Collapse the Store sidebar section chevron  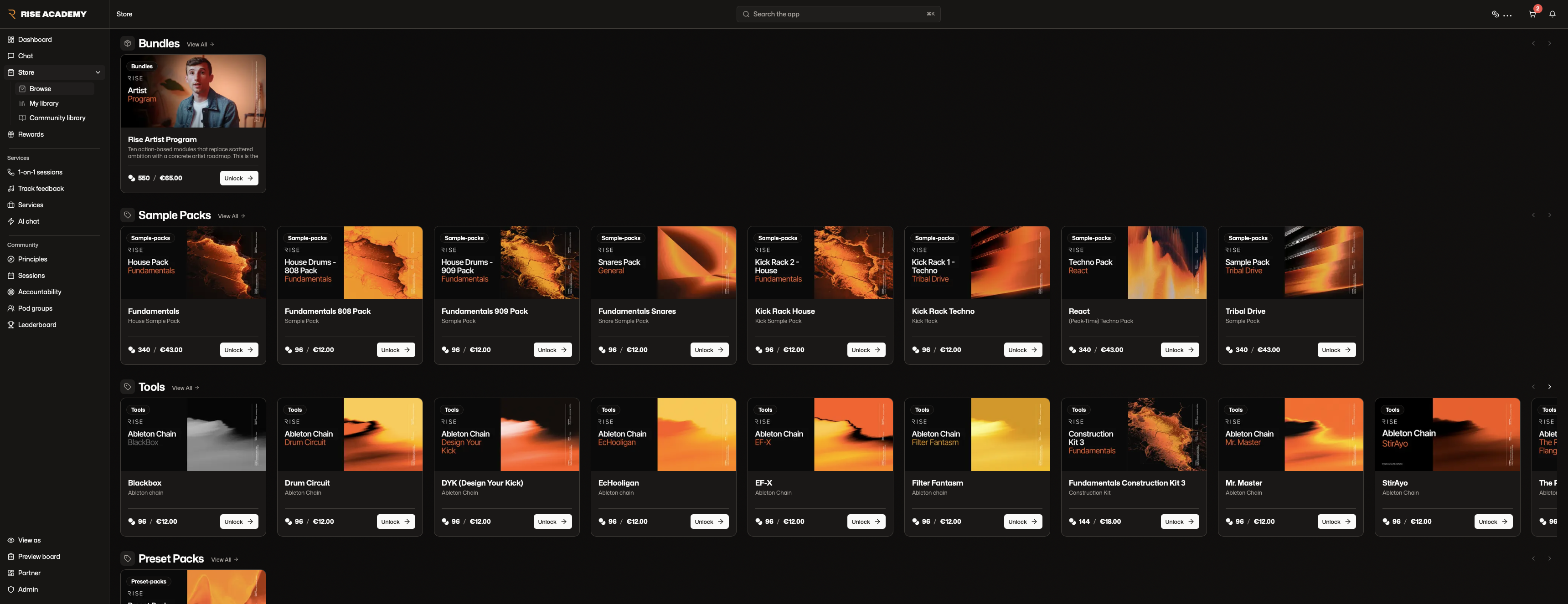pos(98,72)
